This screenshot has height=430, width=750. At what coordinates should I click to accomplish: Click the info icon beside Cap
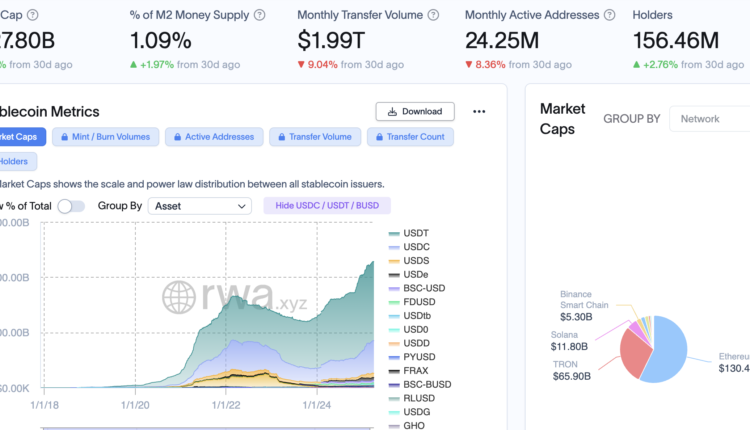(x=33, y=16)
